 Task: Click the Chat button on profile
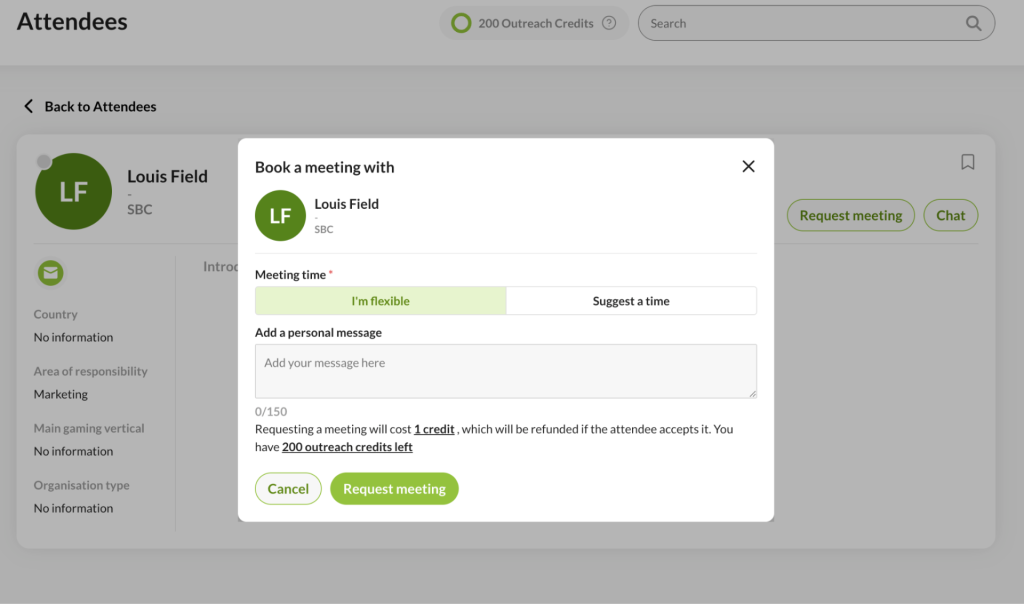point(950,215)
